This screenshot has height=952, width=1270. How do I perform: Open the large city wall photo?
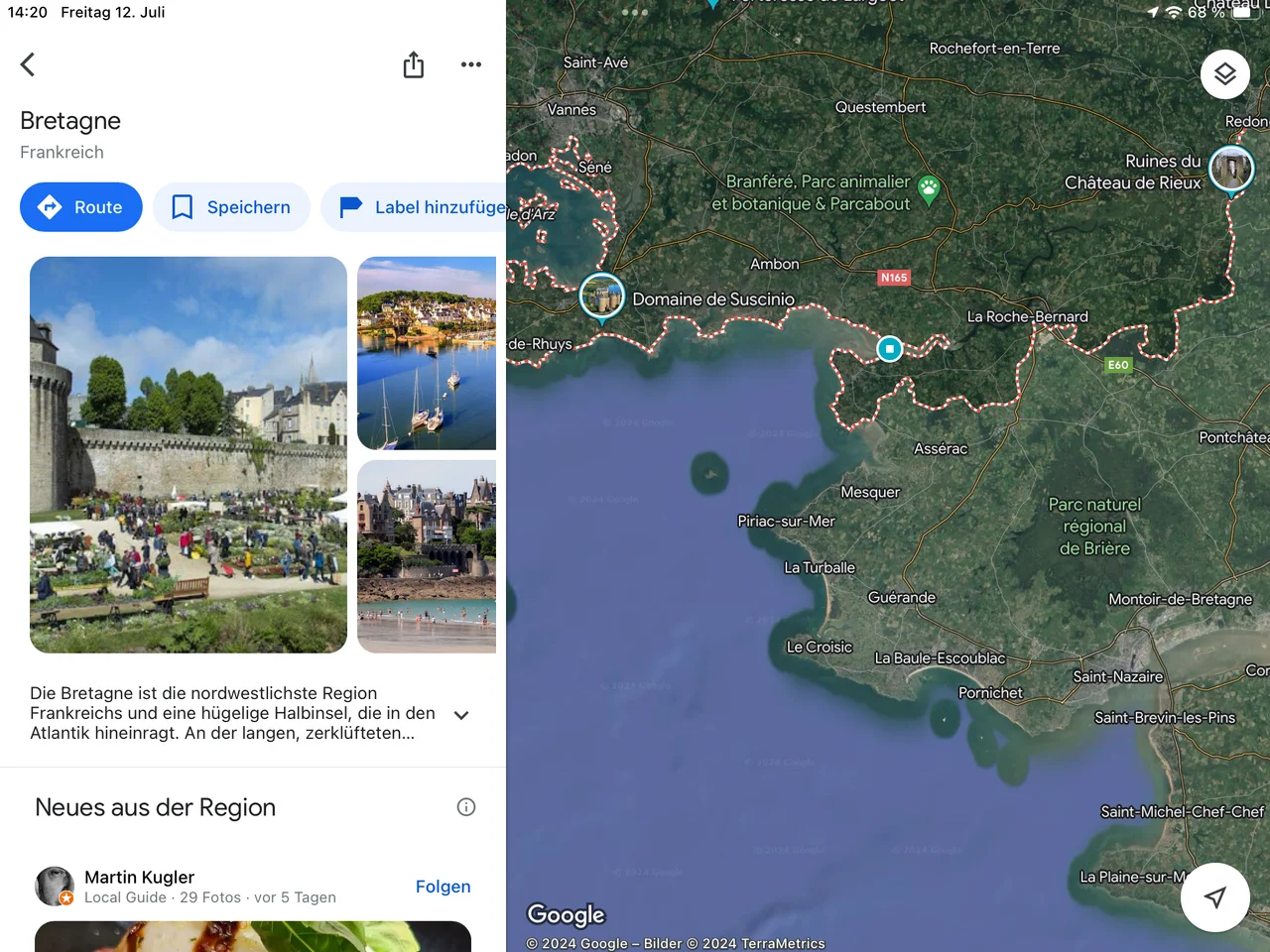click(189, 454)
